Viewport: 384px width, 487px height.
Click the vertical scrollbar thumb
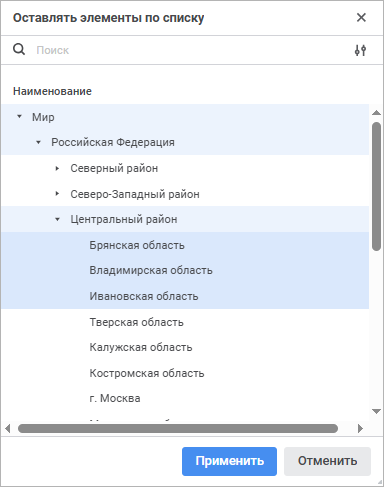376,186
